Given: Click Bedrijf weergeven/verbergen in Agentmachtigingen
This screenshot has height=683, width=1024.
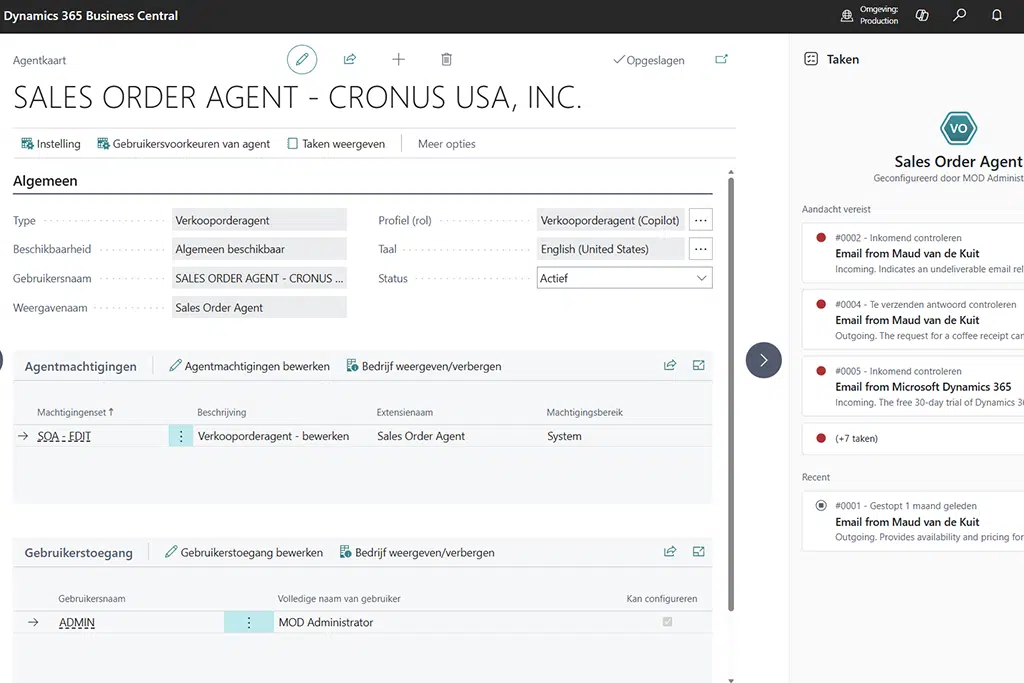Looking at the screenshot, I should click(424, 366).
